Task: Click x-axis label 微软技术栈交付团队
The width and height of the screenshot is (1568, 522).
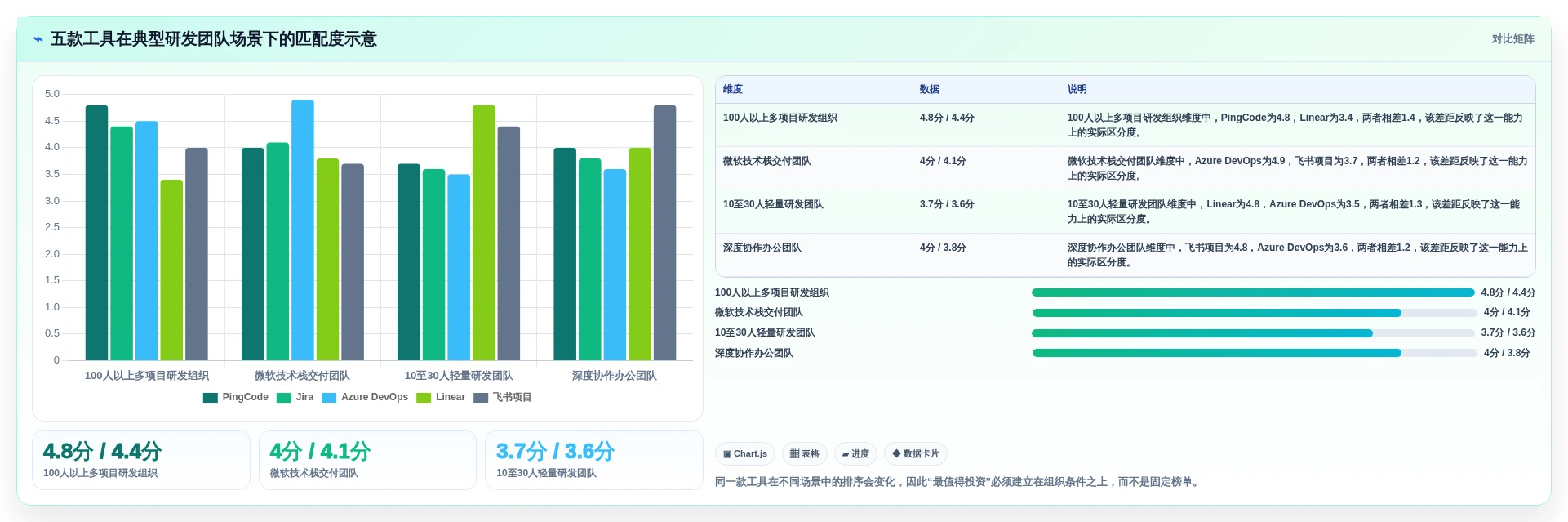Action: (x=302, y=376)
